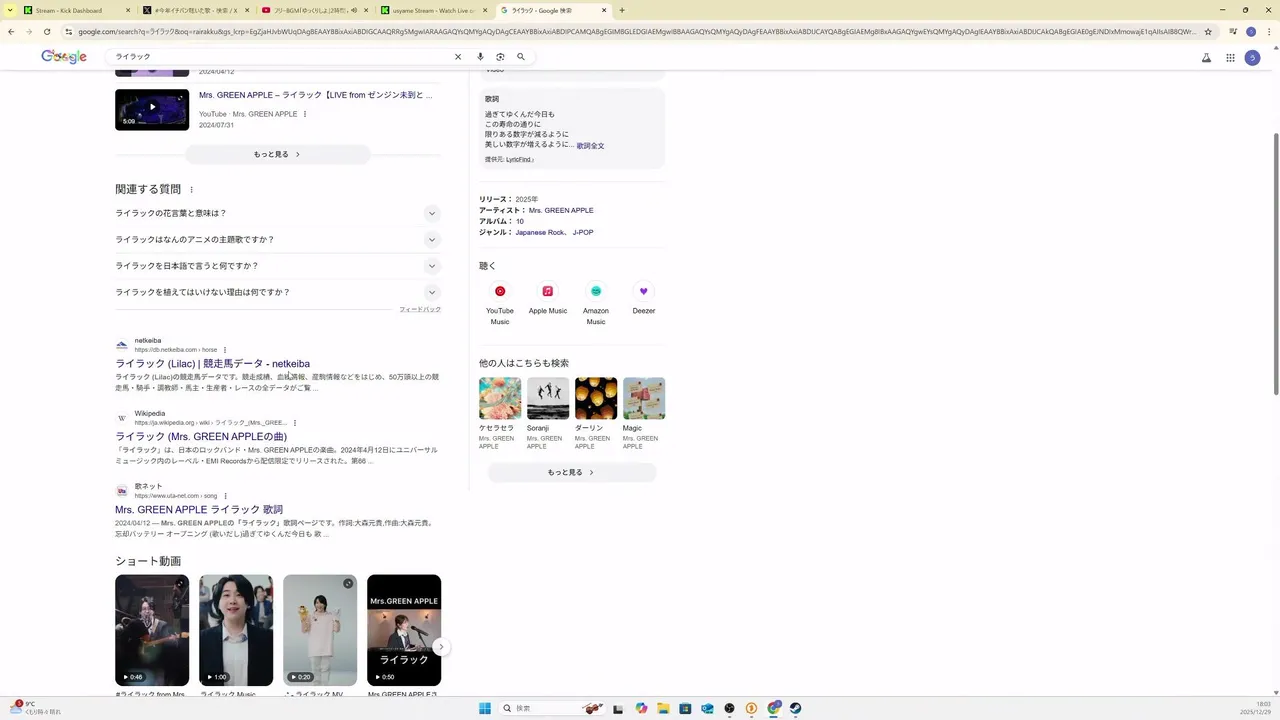The height and width of the screenshot is (720, 1280).
Task: Play the LIVE from ゼンジン未到 video thumbnail
Action: [152, 110]
